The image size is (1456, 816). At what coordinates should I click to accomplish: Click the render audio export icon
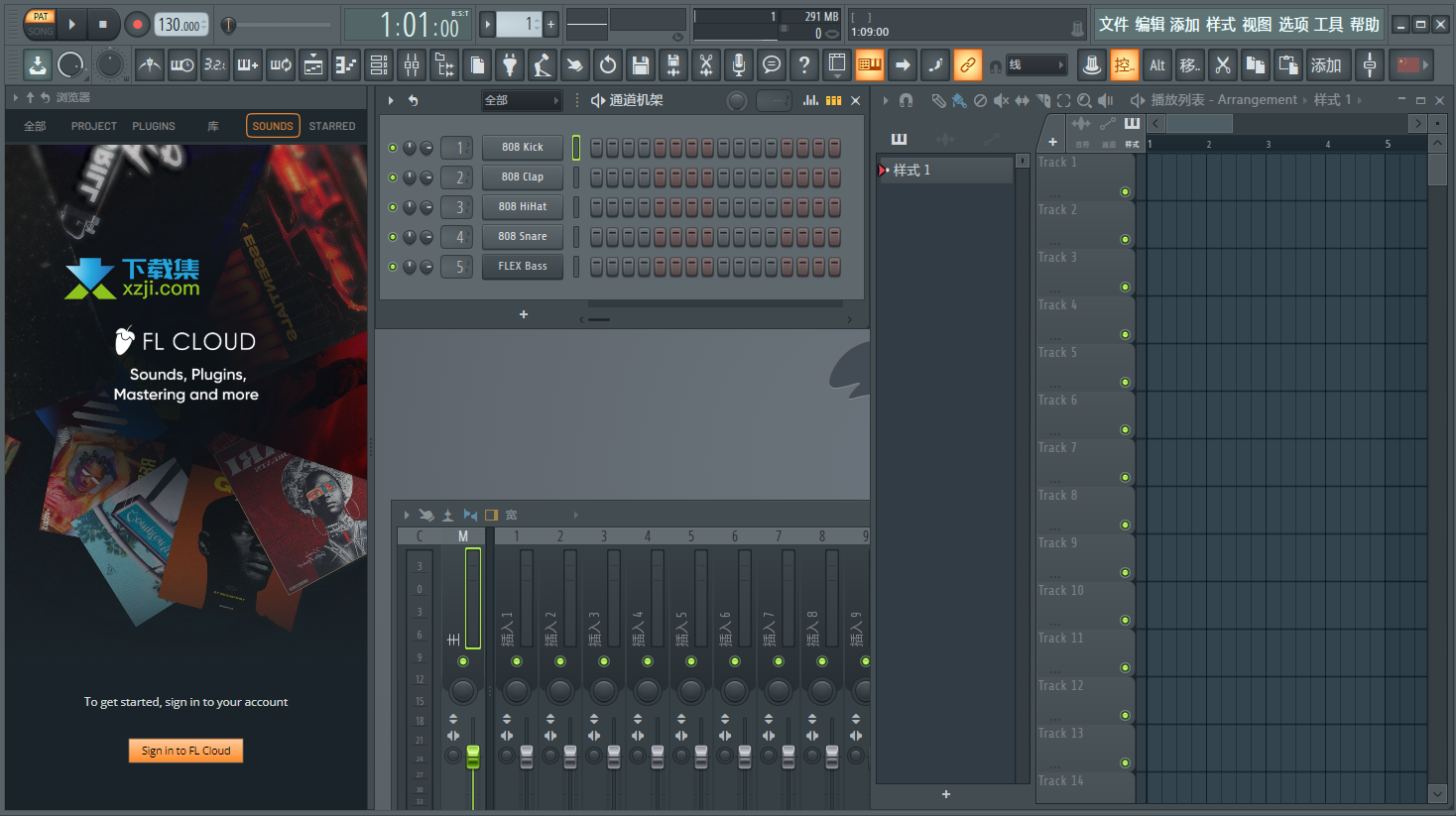673,65
